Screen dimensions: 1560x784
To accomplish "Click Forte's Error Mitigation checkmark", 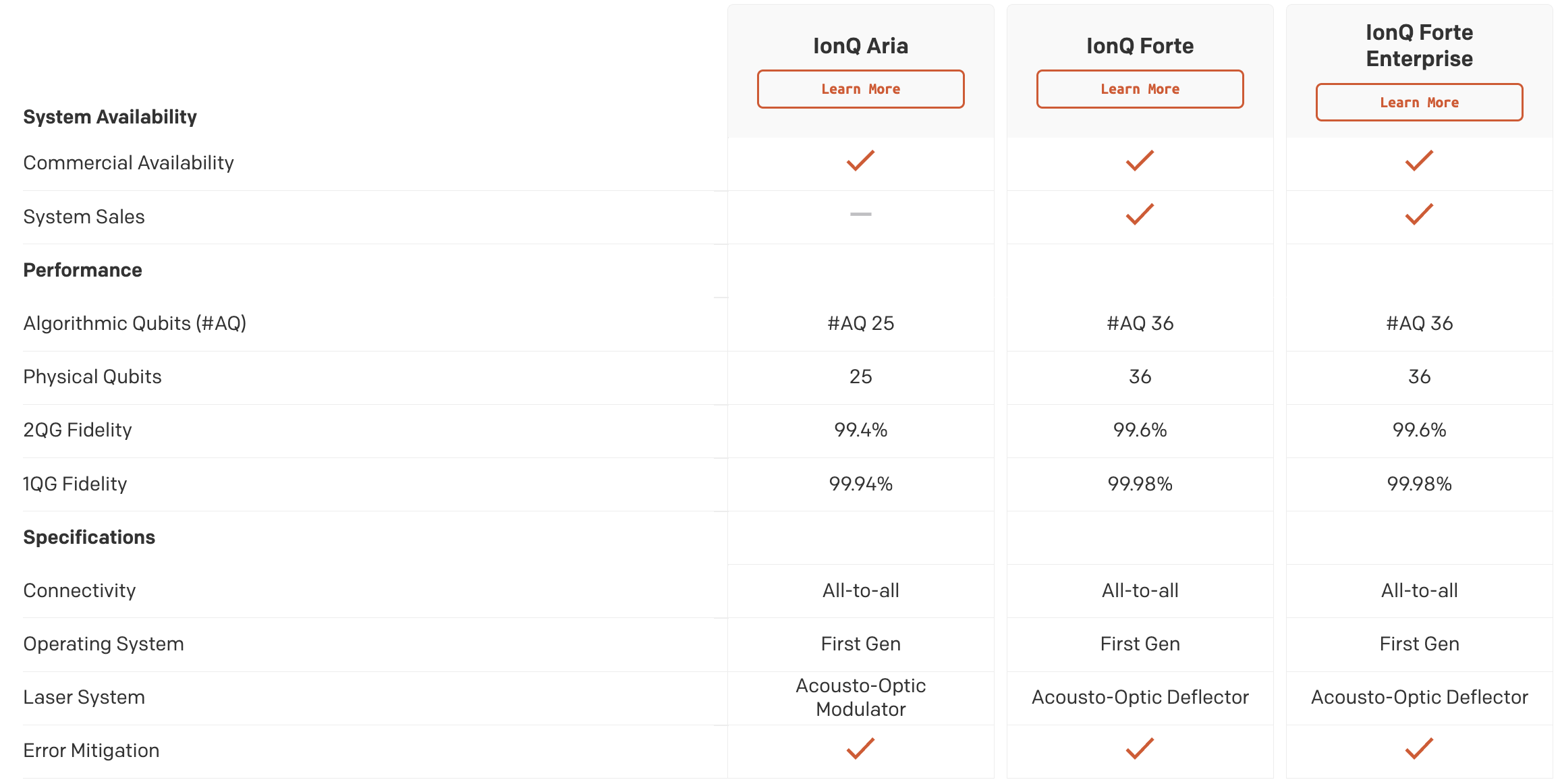I will (x=1140, y=749).
